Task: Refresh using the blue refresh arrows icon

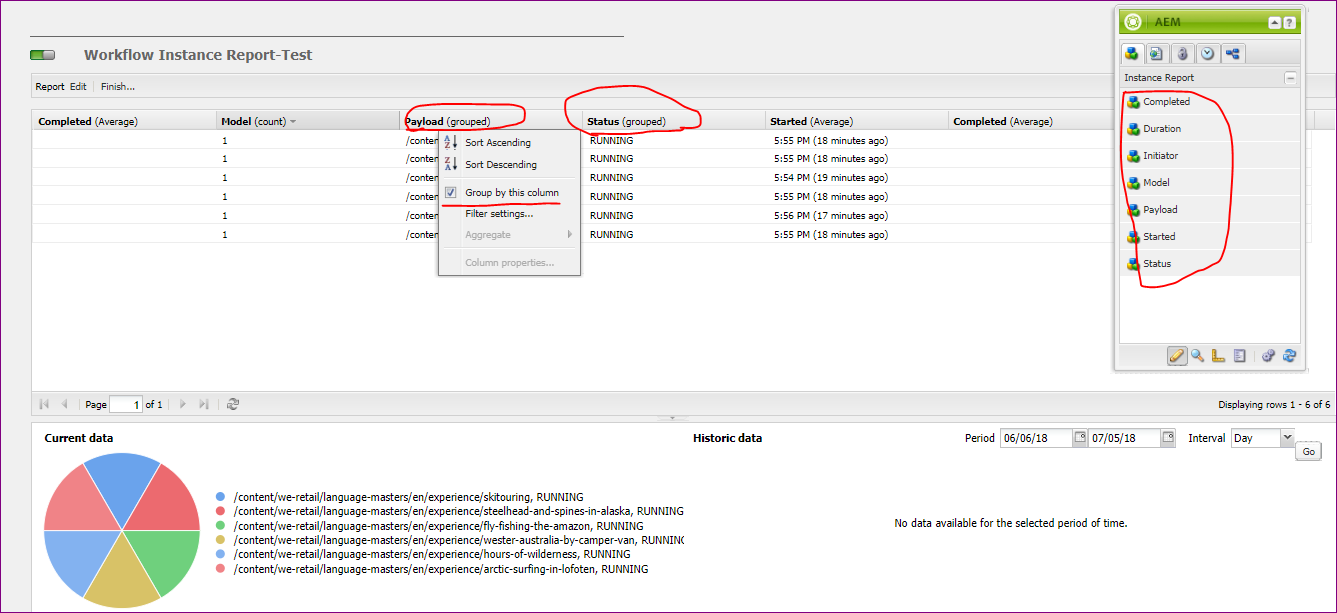Action: point(1289,355)
